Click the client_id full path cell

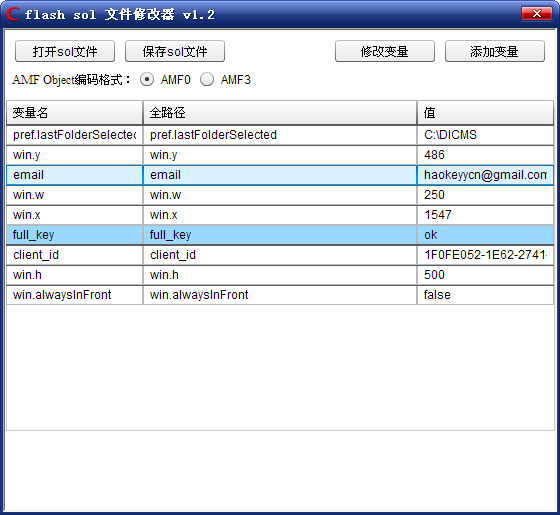[280, 255]
